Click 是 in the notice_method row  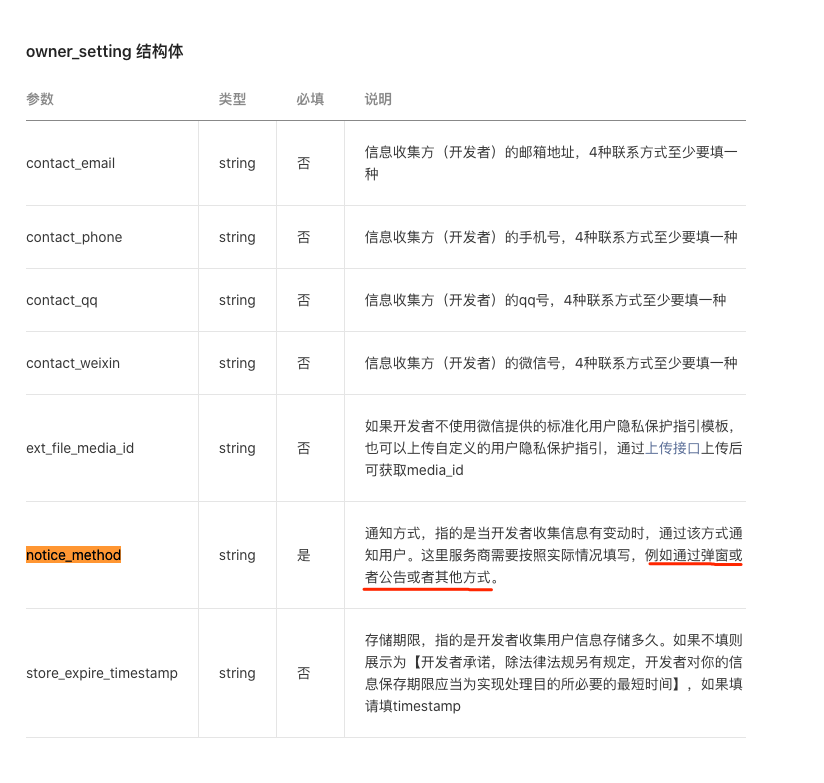304,555
